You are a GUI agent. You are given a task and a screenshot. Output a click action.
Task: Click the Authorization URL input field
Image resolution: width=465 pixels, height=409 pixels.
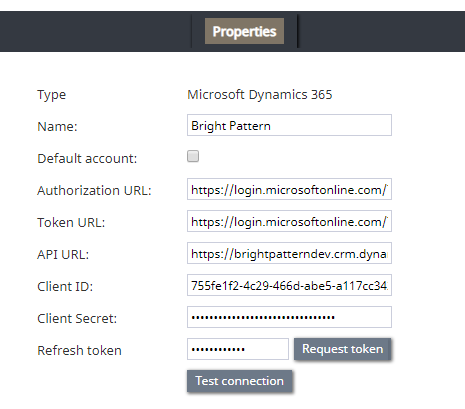pyautogui.click(x=289, y=189)
